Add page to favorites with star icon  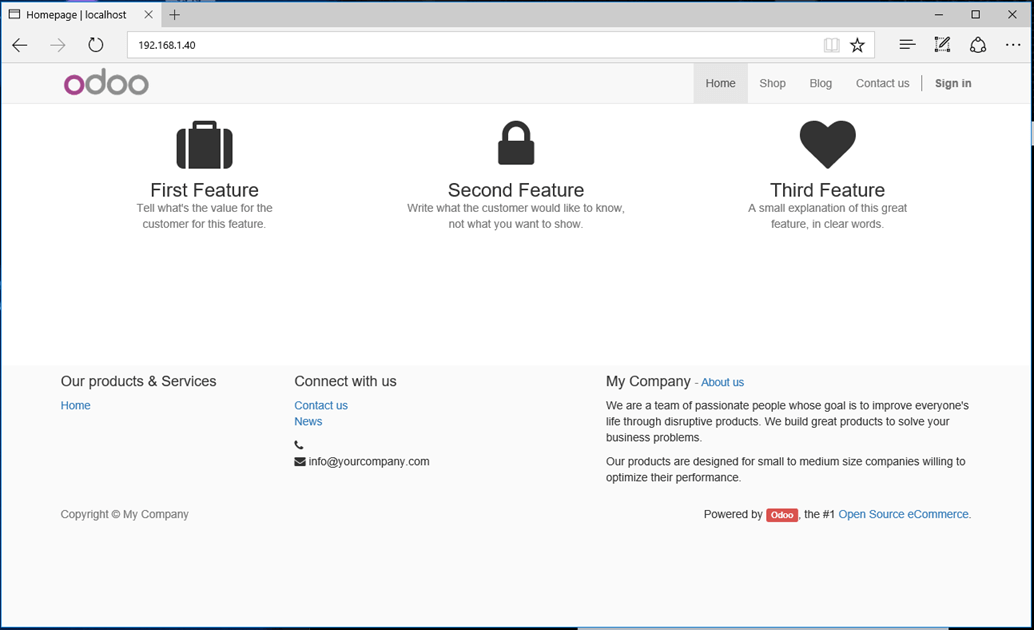tap(857, 45)
